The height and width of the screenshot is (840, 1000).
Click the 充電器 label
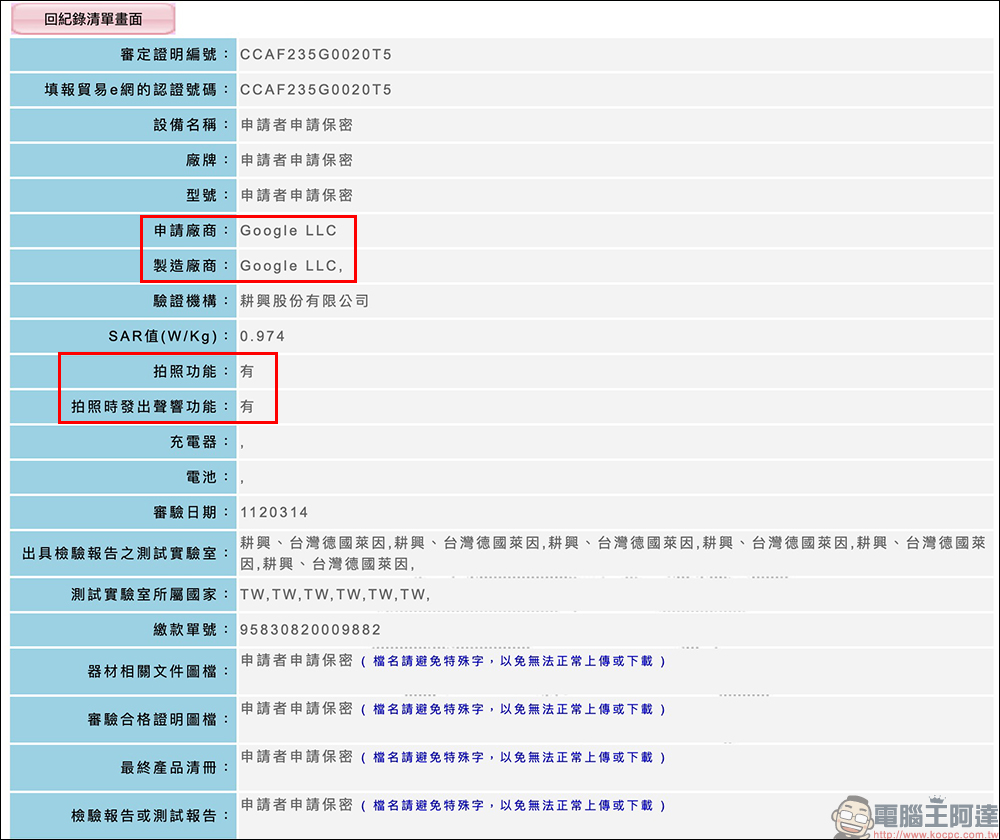199,442
